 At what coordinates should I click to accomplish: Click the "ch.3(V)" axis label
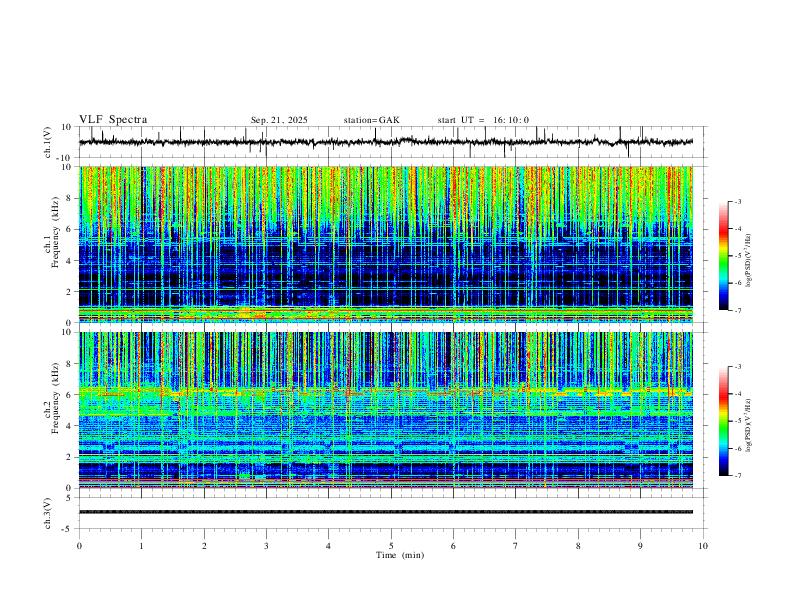(48, 513)
